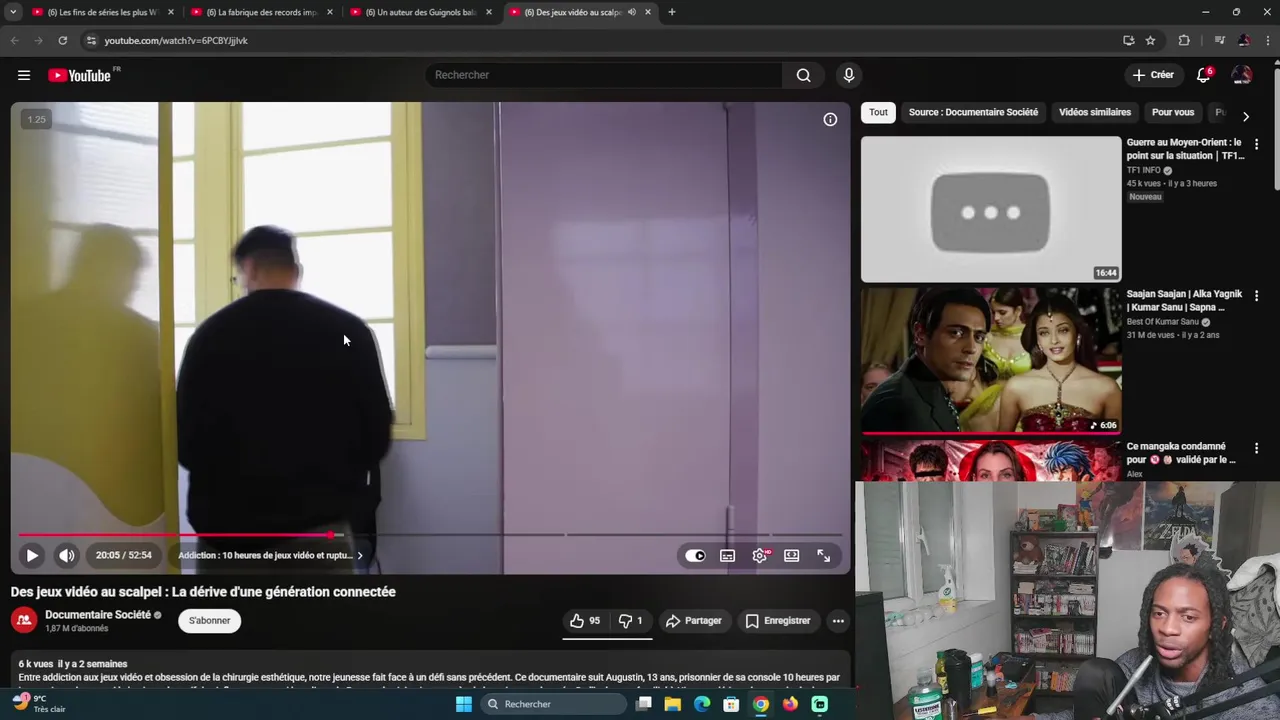Click the Install app icon in address bar
The width and height of the screenshot is (1280, 720).
[1128, 40]
